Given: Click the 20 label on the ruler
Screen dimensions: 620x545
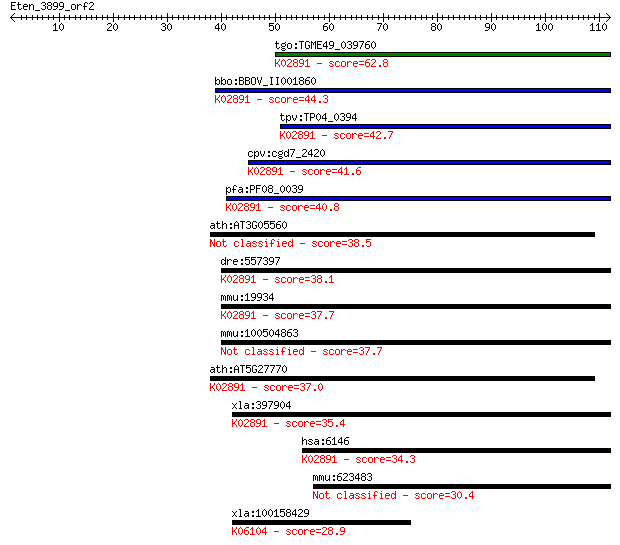Looking at the screenshot, I should click(112, 27).
